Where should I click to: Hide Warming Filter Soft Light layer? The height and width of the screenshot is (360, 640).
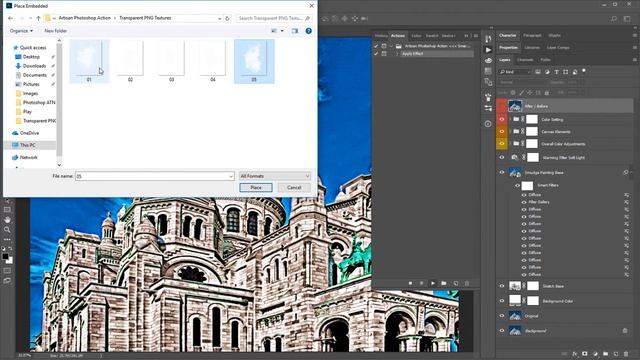click(x=502, y=157)
